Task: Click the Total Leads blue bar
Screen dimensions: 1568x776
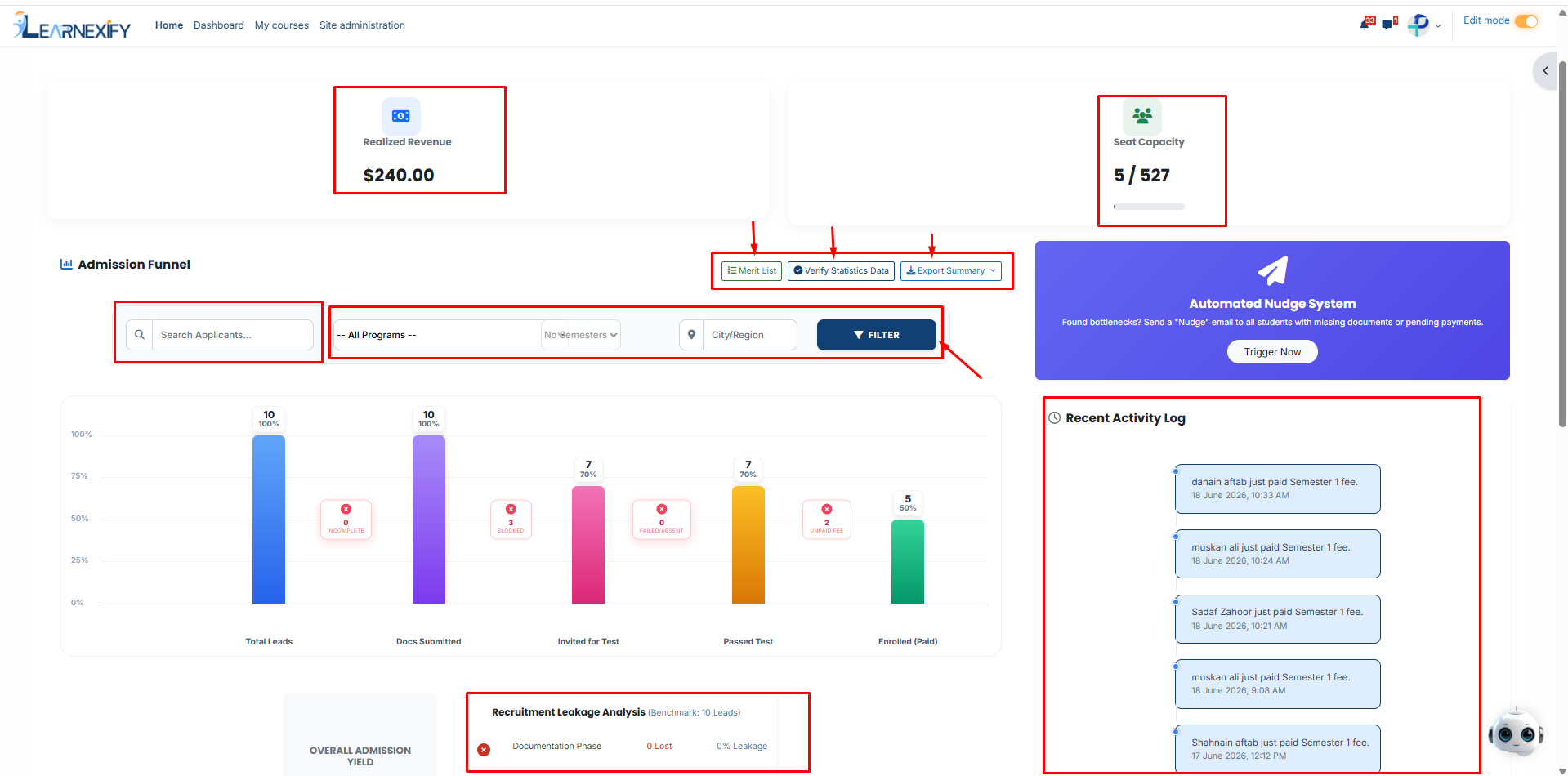Action: click(269, 520)
